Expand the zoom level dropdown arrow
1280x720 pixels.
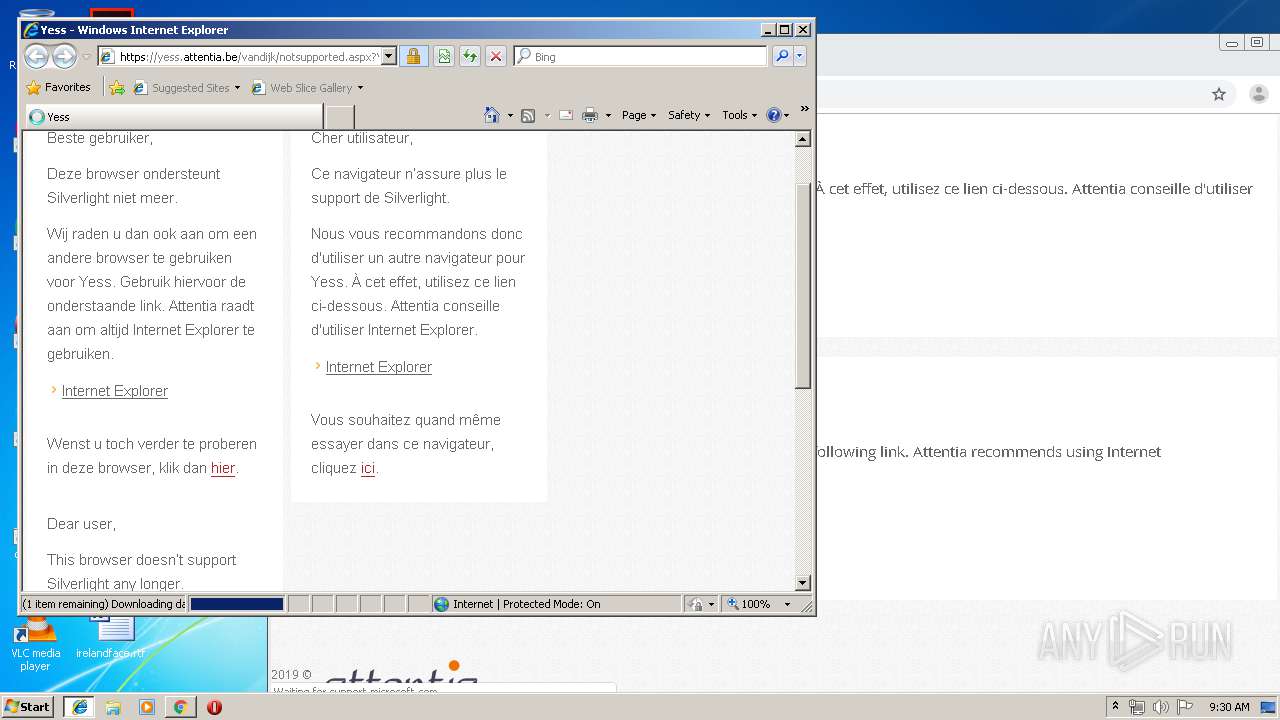pos(787,604)
